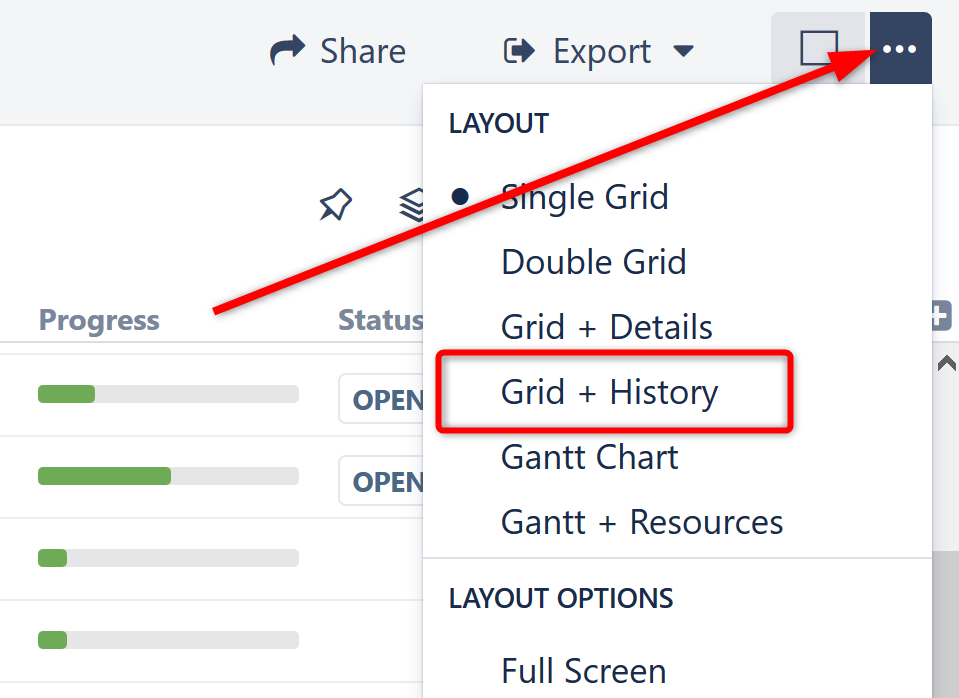Click the scroll up chevron
The height and width of the screenshot is (698, 959).
946,363
